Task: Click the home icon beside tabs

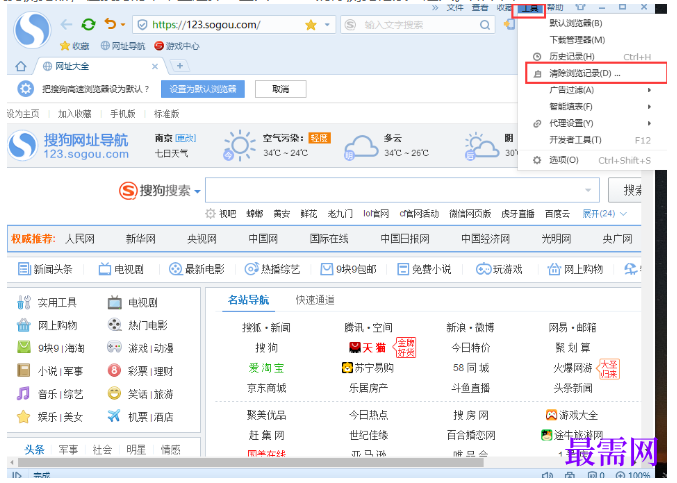Action: pos(20,66)
